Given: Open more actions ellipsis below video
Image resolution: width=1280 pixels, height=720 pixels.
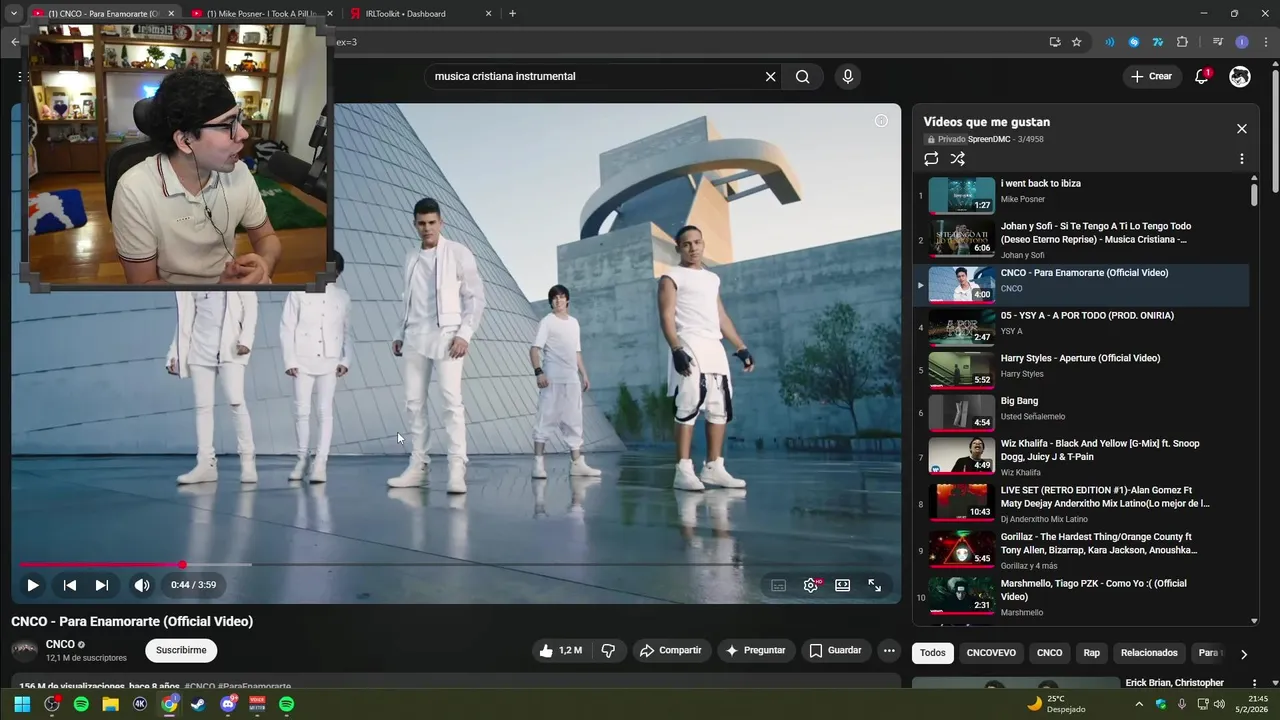Looking at the screenshot, I should [888, 650].
